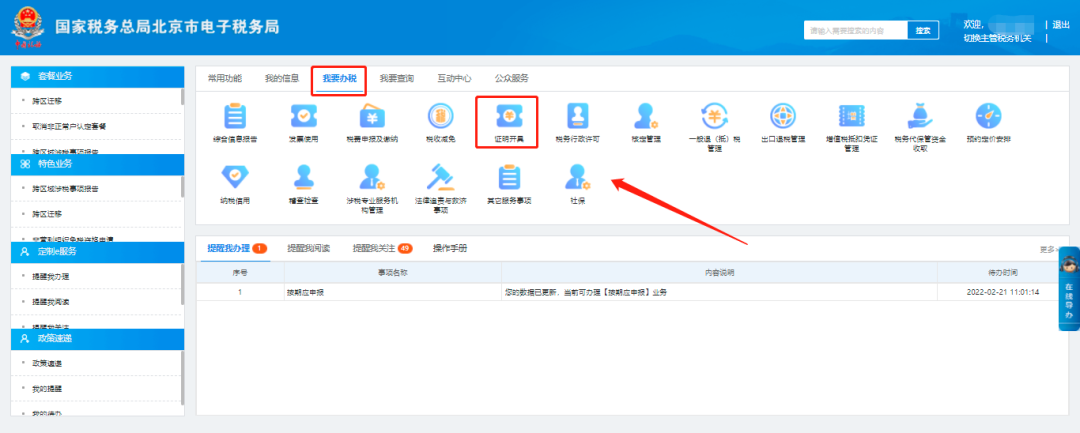The height and width of the screenshot is (433, 1080).
Task: Open 稽查检查 stamp icon
Action: 303,177
